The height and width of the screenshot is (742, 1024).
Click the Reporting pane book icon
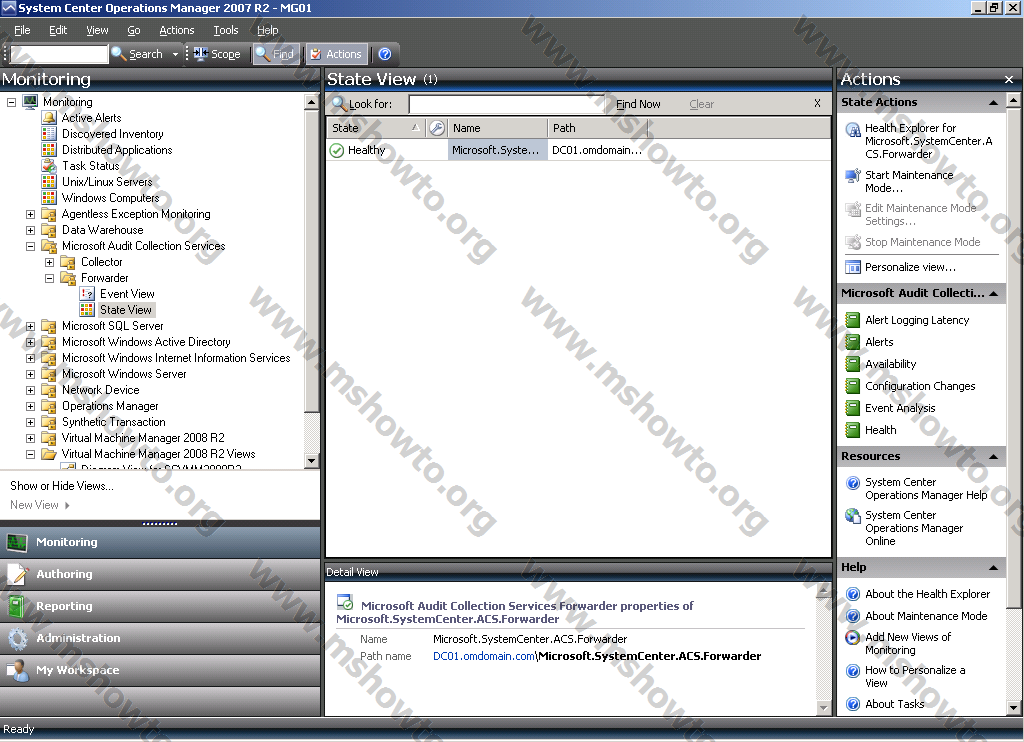coord(17,606)
